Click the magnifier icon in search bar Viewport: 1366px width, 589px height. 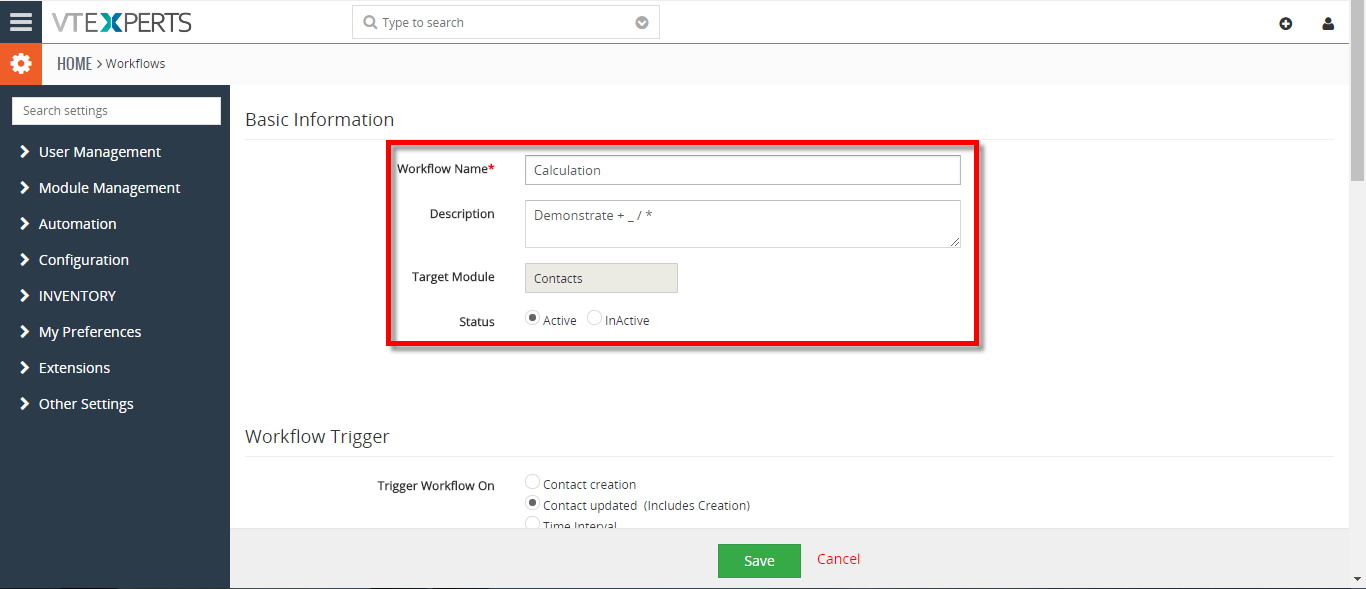[371, 22]
